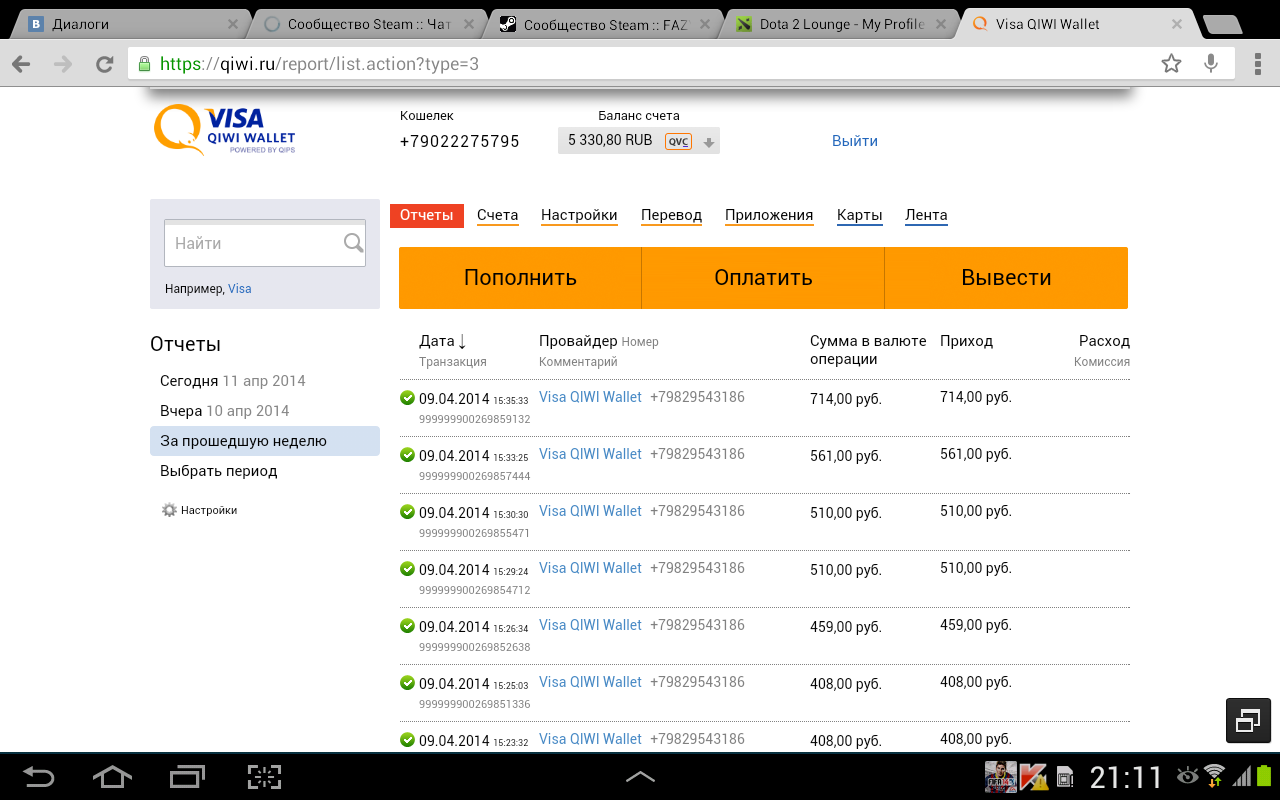The width and height of the screenshot is (1280, 800).
Task: Click transaction ID 999999900269859132
Action: point(475,419)
